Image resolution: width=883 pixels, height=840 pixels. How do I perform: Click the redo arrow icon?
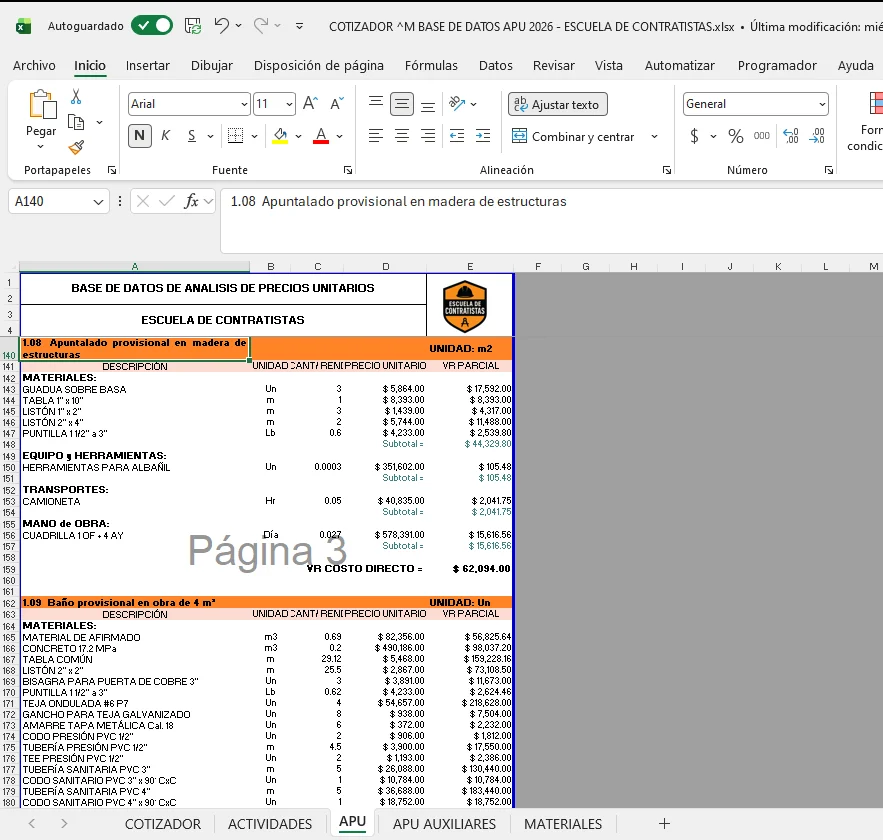point(261,25)
